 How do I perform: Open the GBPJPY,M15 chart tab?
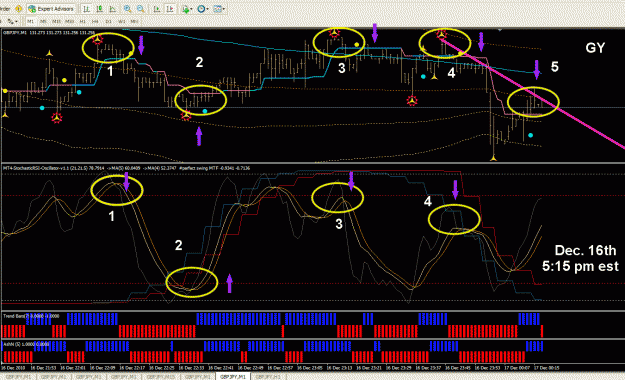[160, 377]
